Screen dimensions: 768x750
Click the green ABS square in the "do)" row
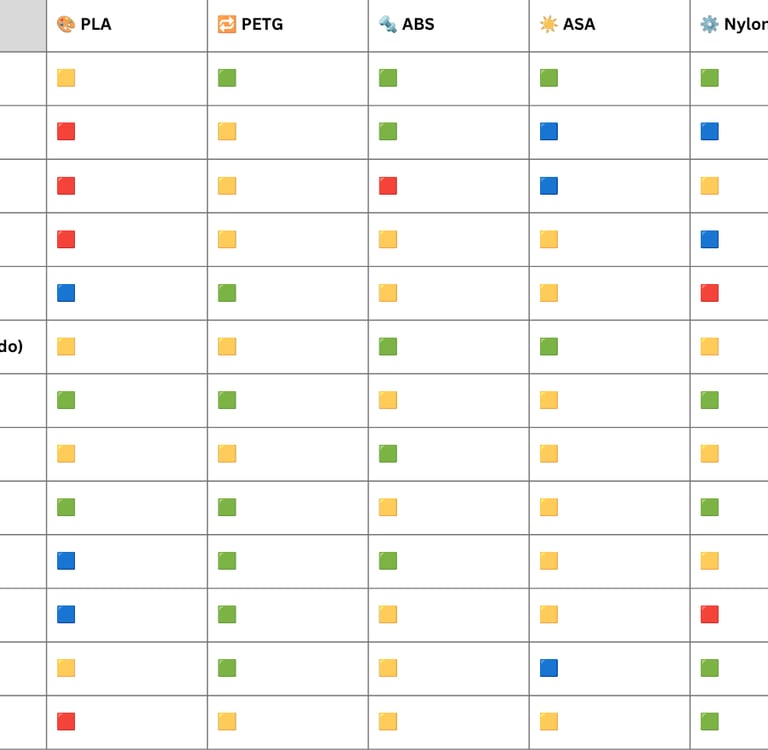pos(388,346)
